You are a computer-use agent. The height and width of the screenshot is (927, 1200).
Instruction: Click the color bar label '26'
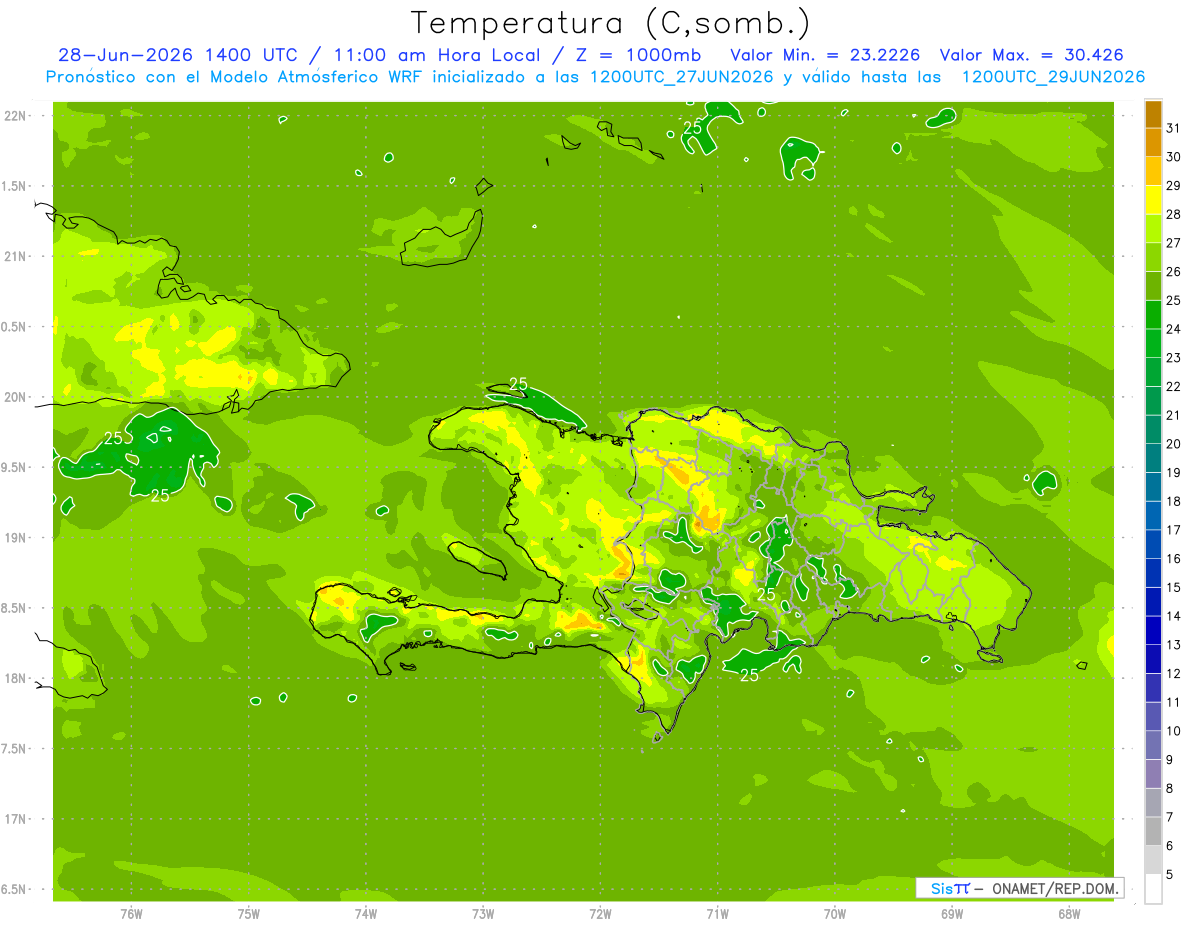pos(1174,272)
